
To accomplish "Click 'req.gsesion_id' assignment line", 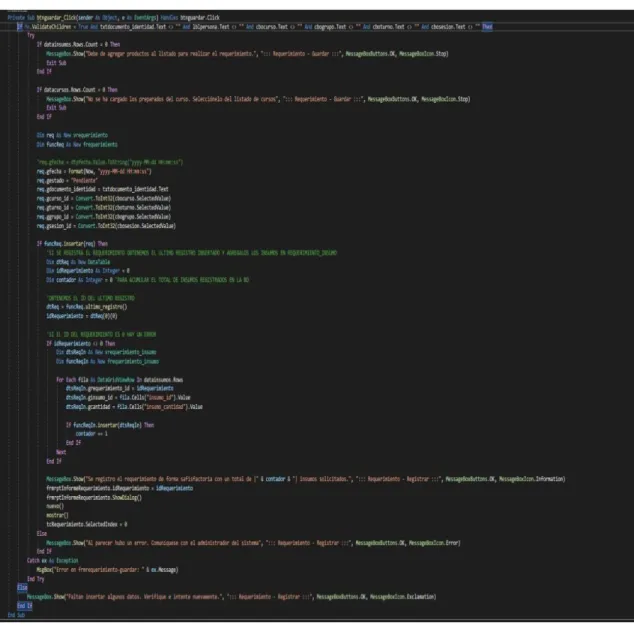I will tap(106, 226).
